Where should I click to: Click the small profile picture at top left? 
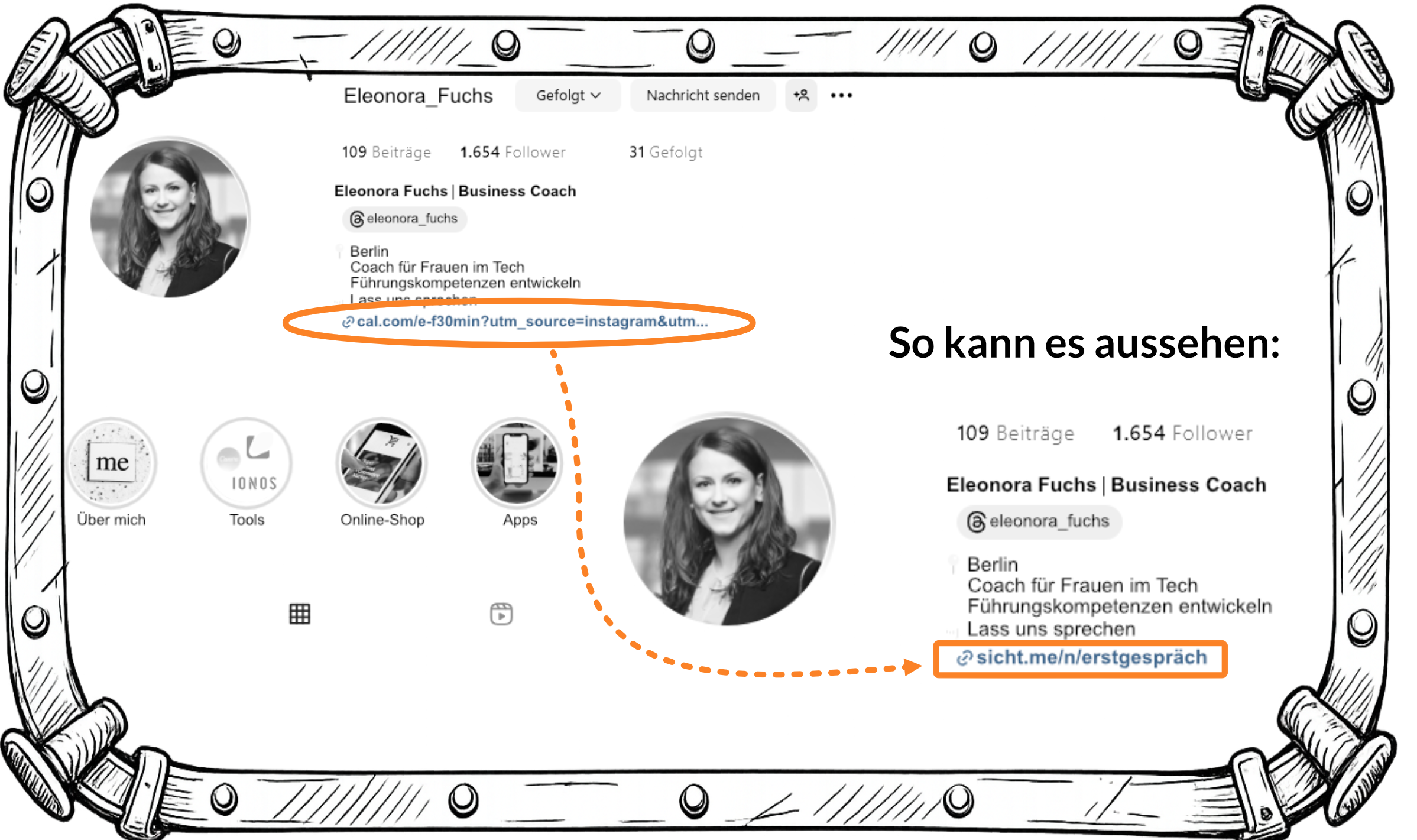click(170, 218)
